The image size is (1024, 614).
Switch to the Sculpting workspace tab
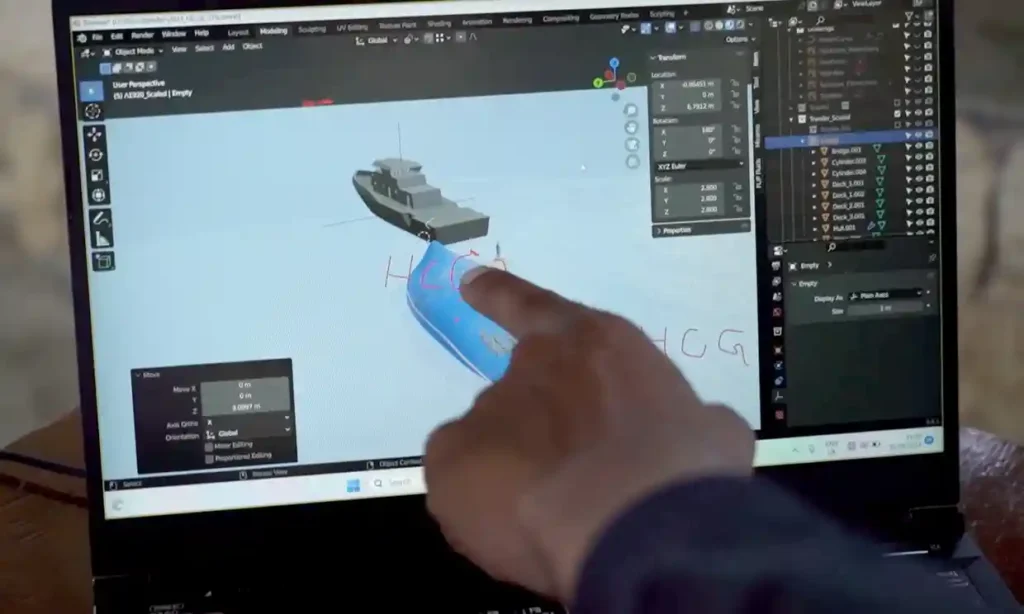click(312, 29)
